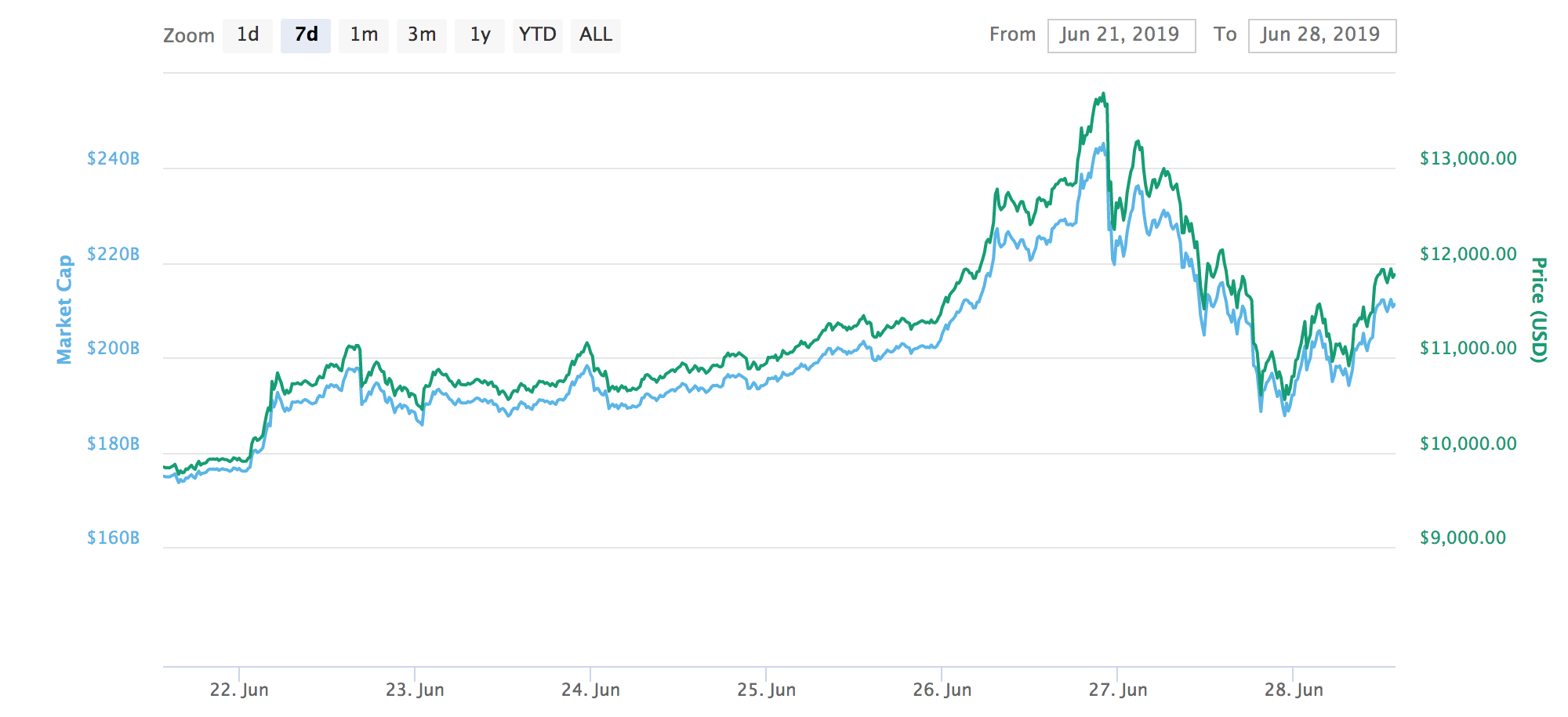
Task: Click the 24. Jun x-axis label
Action: point(590,690)
